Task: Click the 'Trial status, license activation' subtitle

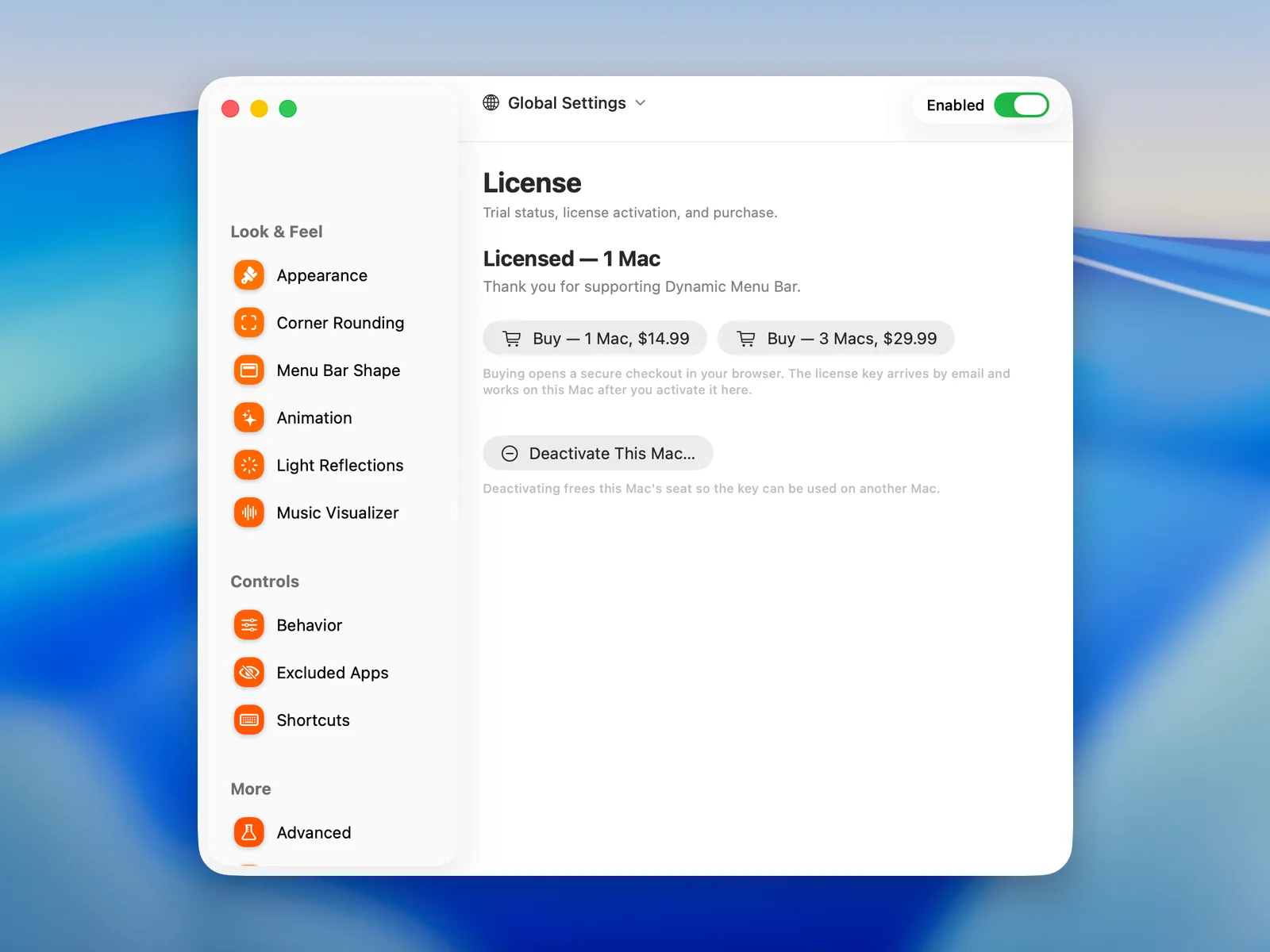Action: 630,213
